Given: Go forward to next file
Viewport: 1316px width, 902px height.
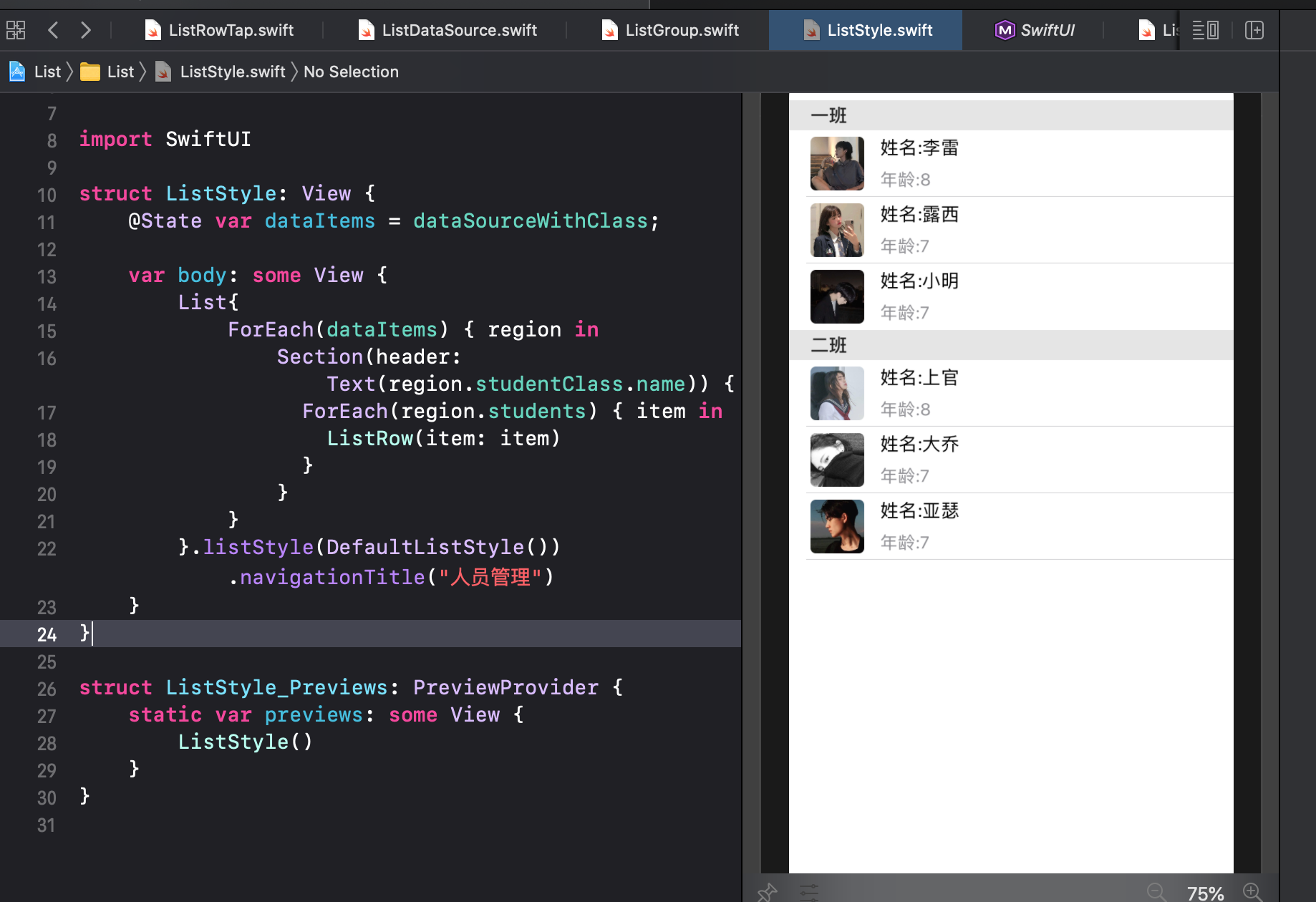Looking at the screenshot, I should coord(85,30).
